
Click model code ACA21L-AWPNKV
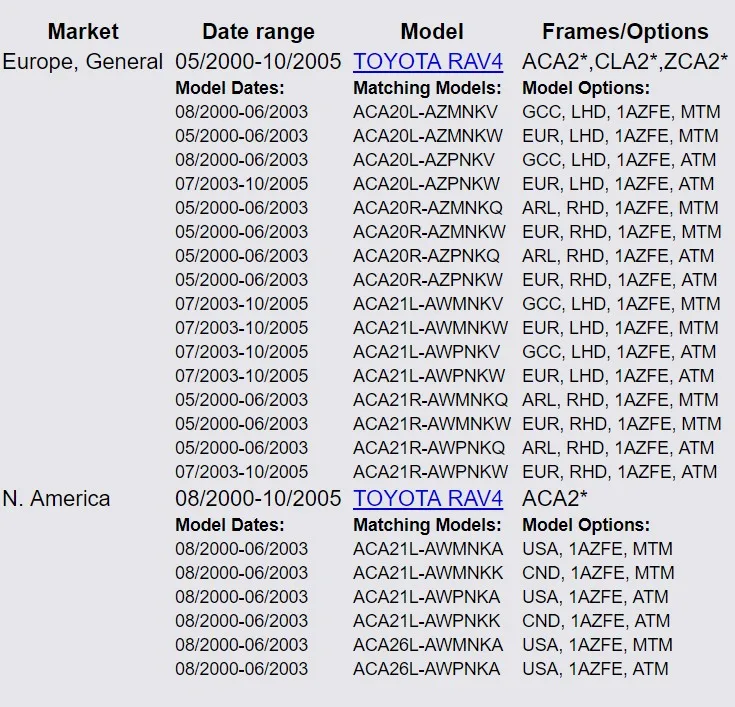(426, 352)
